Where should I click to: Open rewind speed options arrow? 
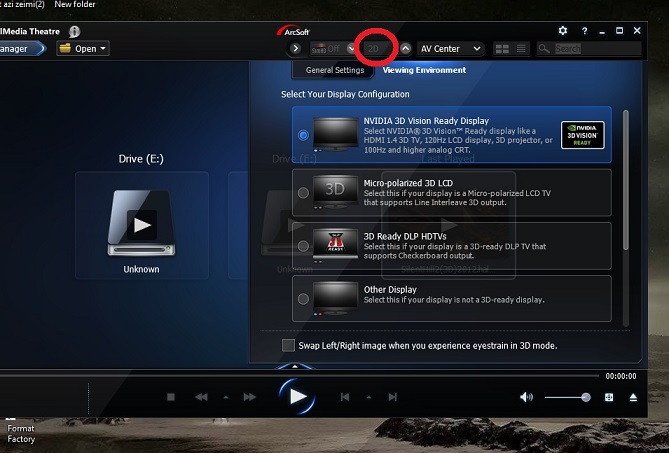[x=226, y=398]
